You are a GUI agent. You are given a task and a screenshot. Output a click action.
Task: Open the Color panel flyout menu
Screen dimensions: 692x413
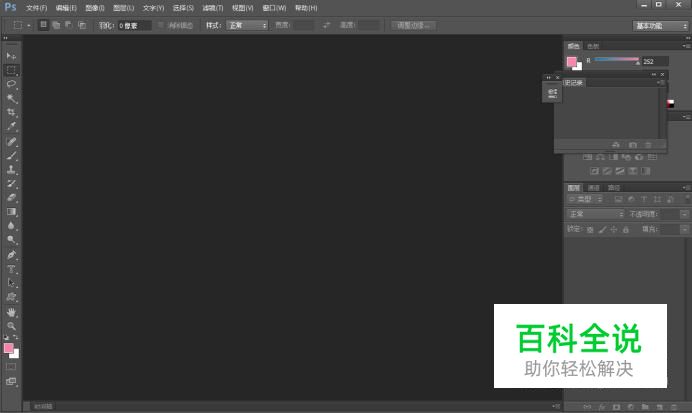[686, 46]
